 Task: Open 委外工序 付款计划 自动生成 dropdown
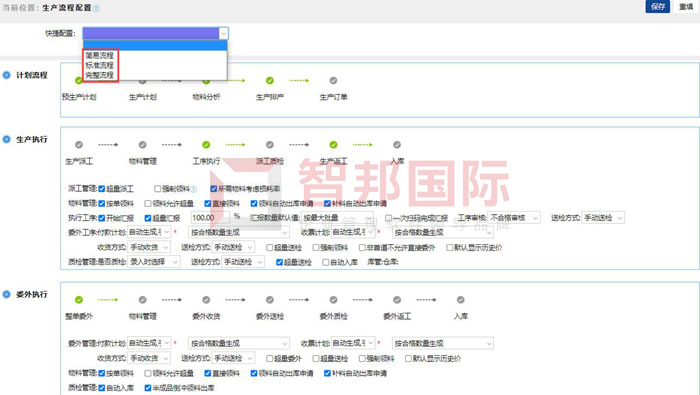pyautogui.click(x=149, y=232)
